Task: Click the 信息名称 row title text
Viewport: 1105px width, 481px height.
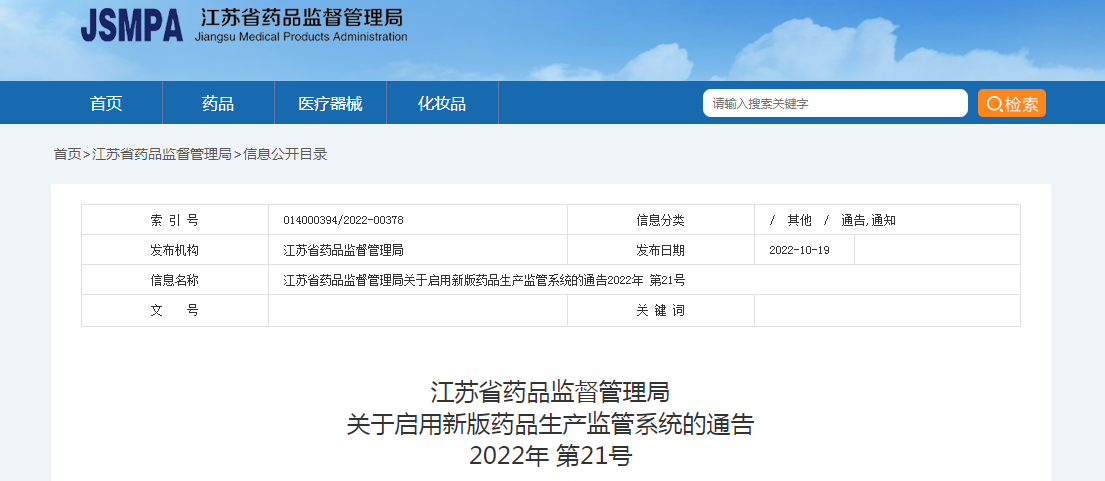Action: coord(484,280)
